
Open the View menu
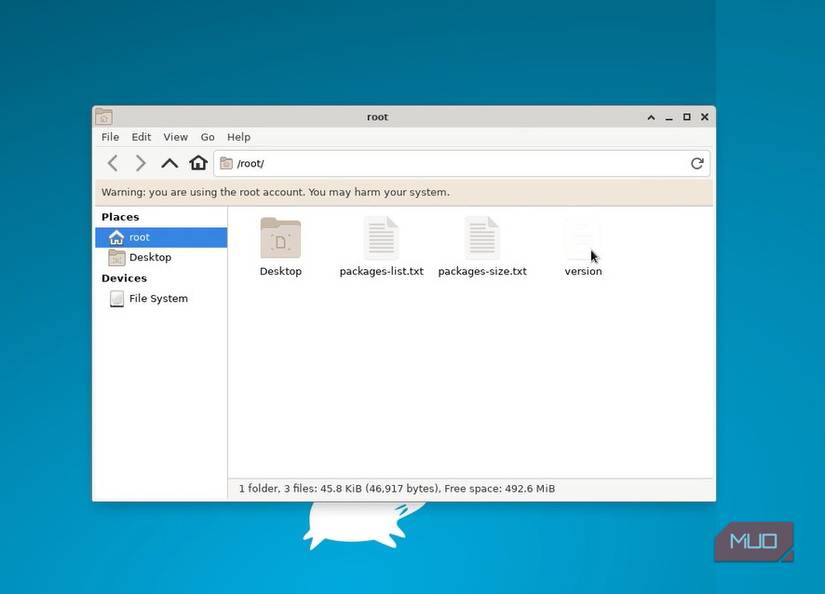click(x=175, y=137)
